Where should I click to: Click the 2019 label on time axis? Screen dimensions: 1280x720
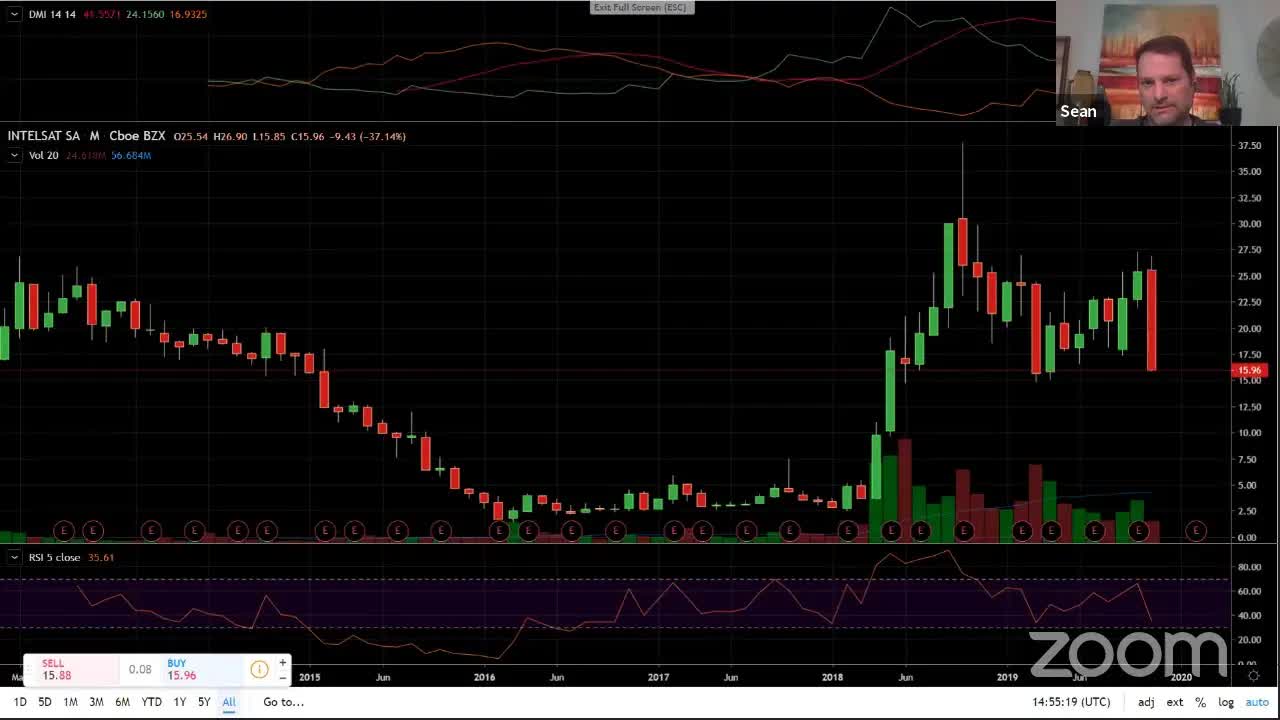tap(1007, 677)
